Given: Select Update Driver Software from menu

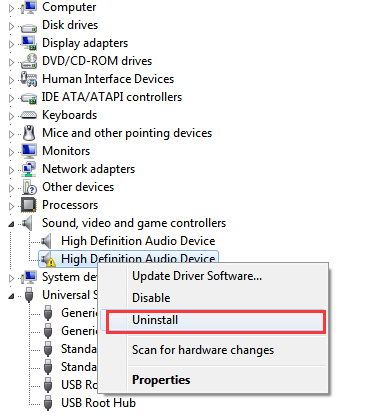Looking at the screenshot, I should tap(197, 276).
